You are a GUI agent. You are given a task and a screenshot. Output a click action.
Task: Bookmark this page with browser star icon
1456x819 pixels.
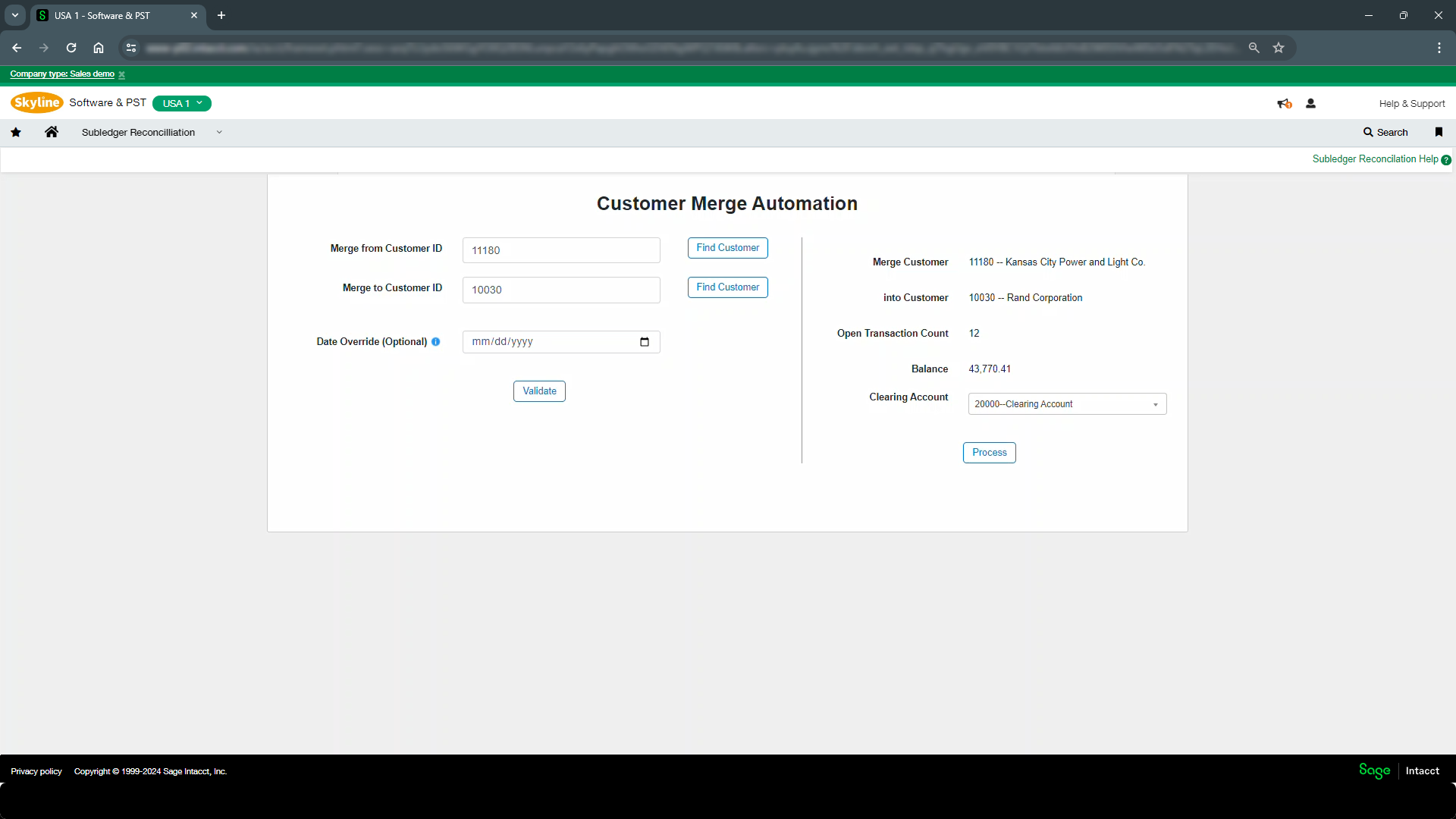(x=1279, y=48)
